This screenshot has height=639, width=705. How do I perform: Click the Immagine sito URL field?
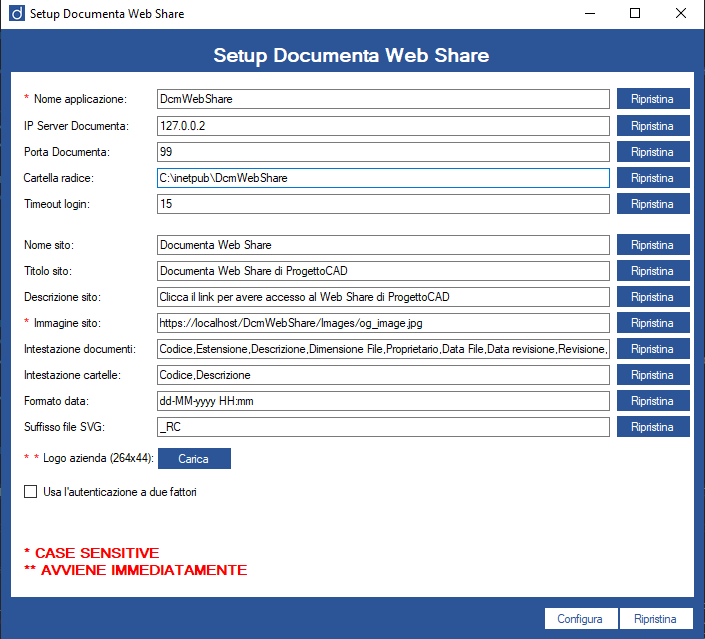(383, 323)
